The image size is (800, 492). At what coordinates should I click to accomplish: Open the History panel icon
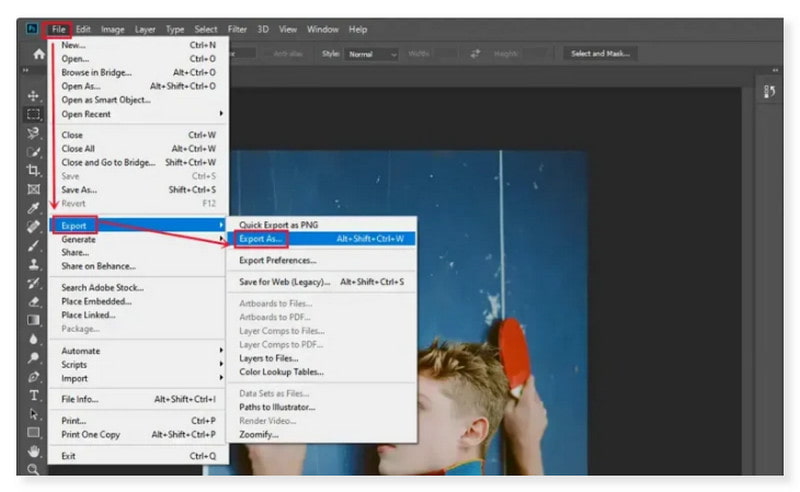[x=769, y=92]
